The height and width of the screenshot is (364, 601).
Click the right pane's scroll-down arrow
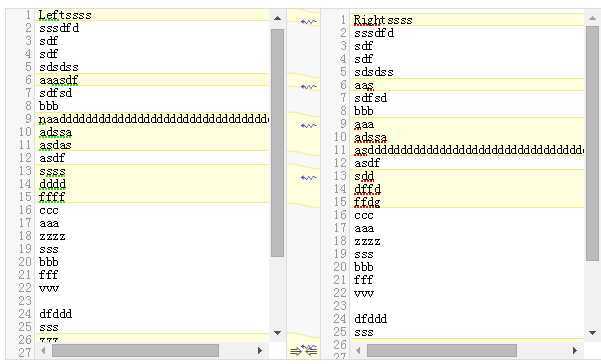click(x=593, y=333)
